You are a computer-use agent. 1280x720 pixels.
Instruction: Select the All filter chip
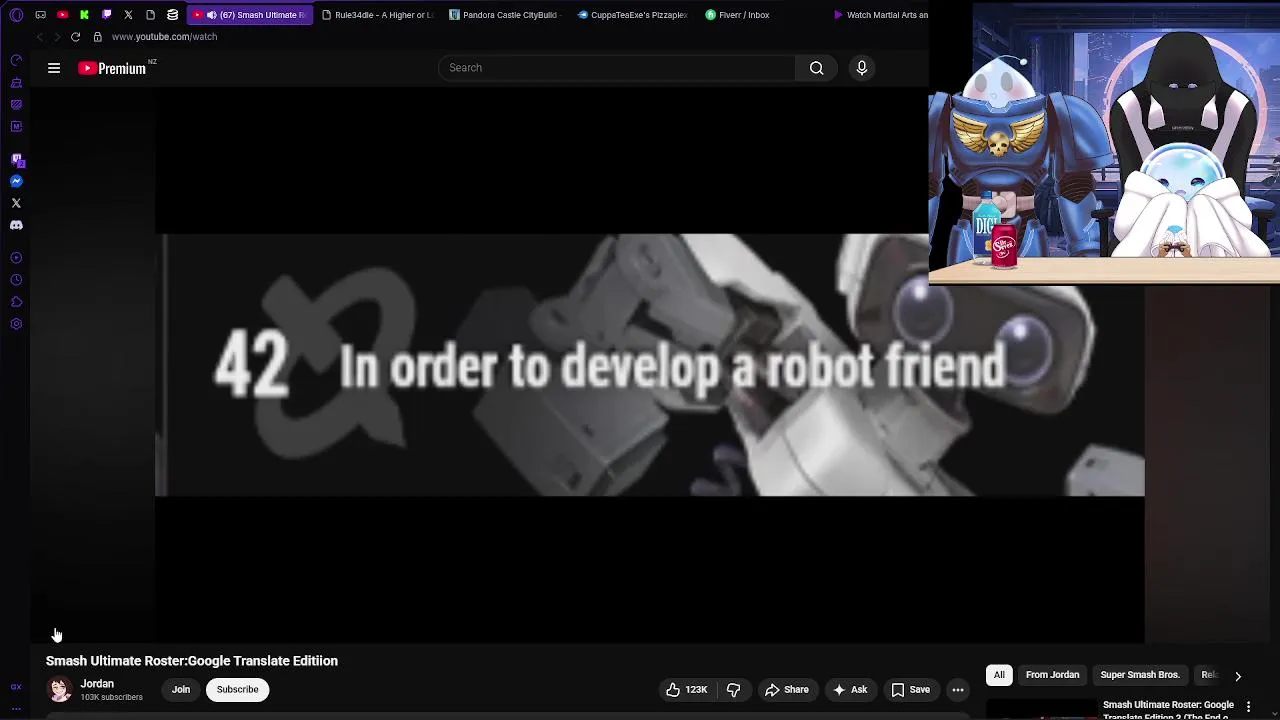[x=999, y=675]
